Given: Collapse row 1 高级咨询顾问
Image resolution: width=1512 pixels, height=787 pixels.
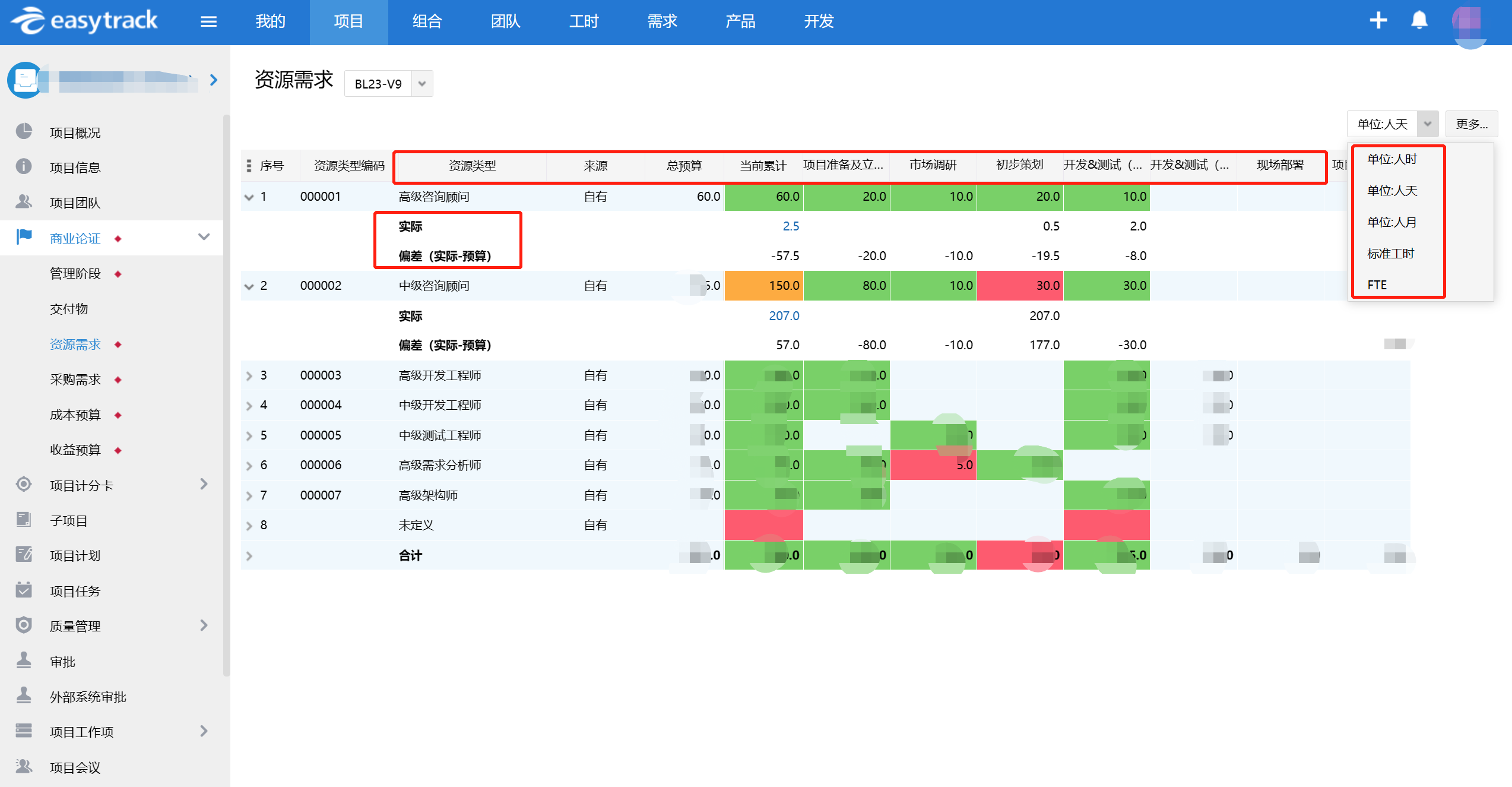Looking at the screenshot, I should pyautogui.click(x=249, y=197).
